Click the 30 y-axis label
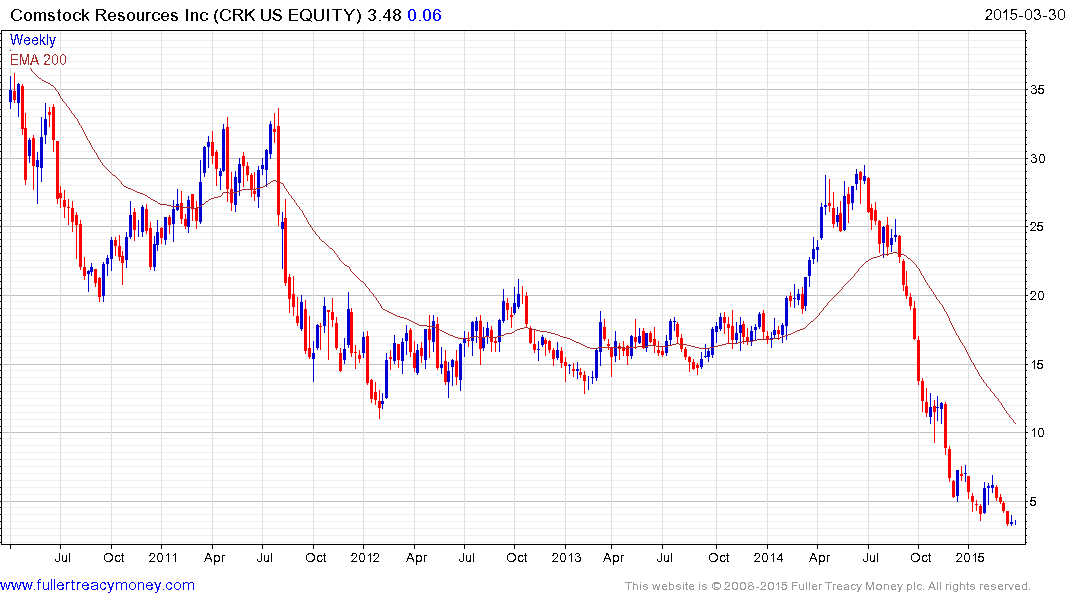 [1037, 158]
